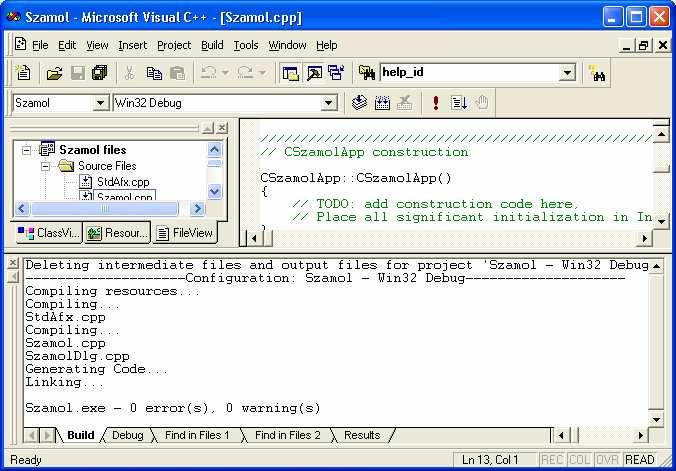676x471 pixels.
Task: Switch to the ClassView tab
Action: pos(48,233)
